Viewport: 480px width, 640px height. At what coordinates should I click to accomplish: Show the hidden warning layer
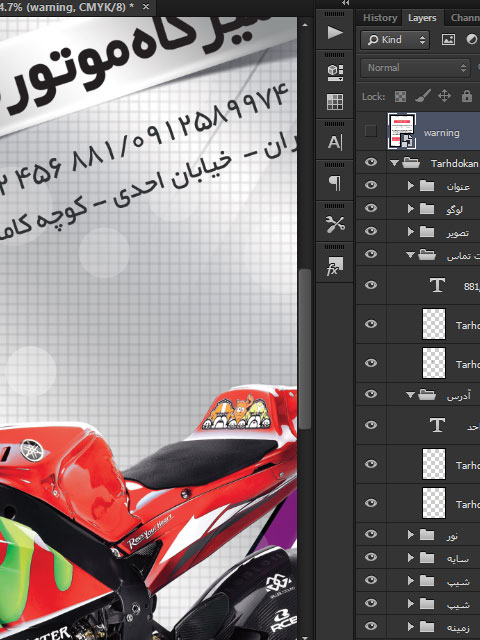[x=371, y=131]
